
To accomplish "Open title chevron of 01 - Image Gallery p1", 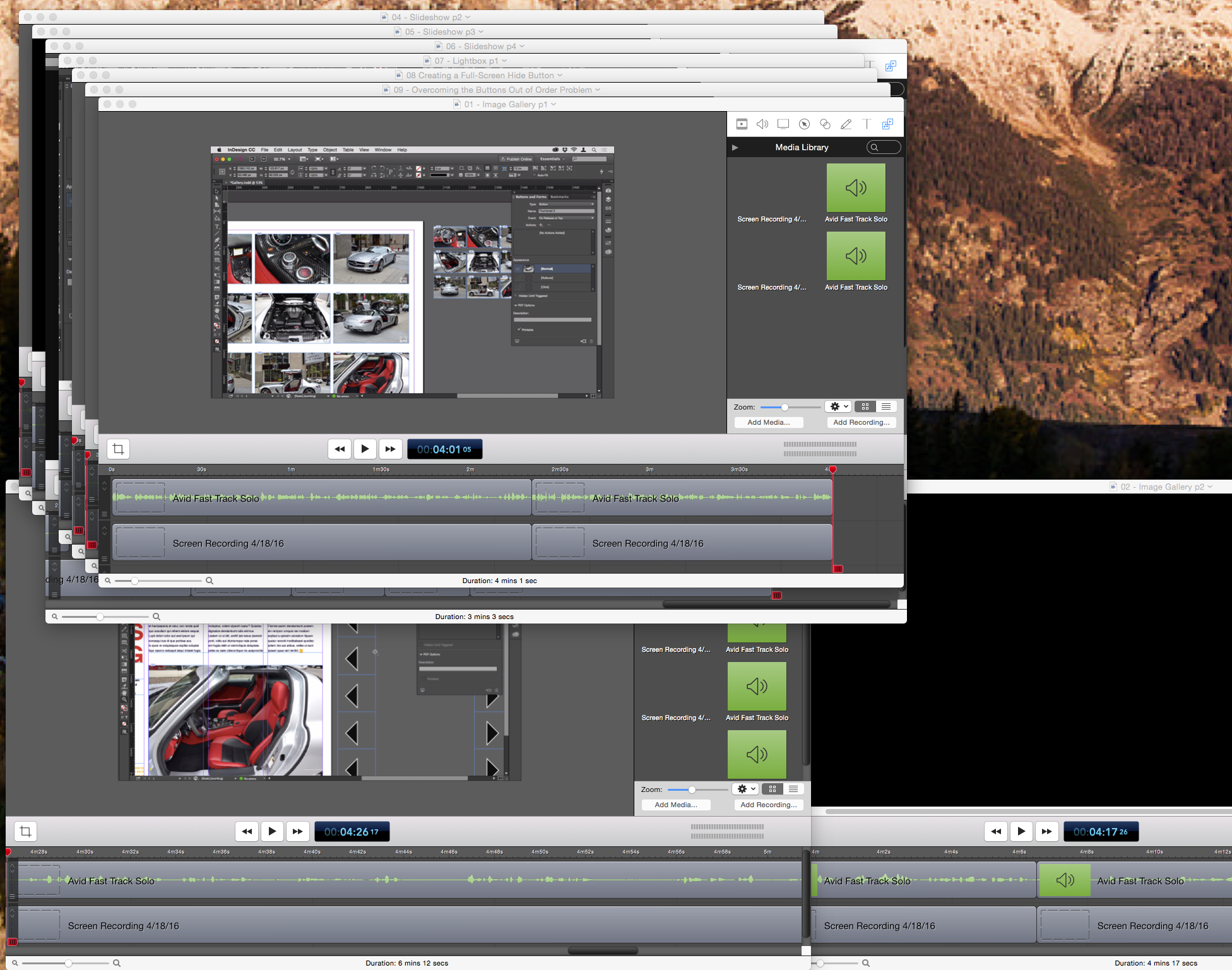I will point(554,104).
